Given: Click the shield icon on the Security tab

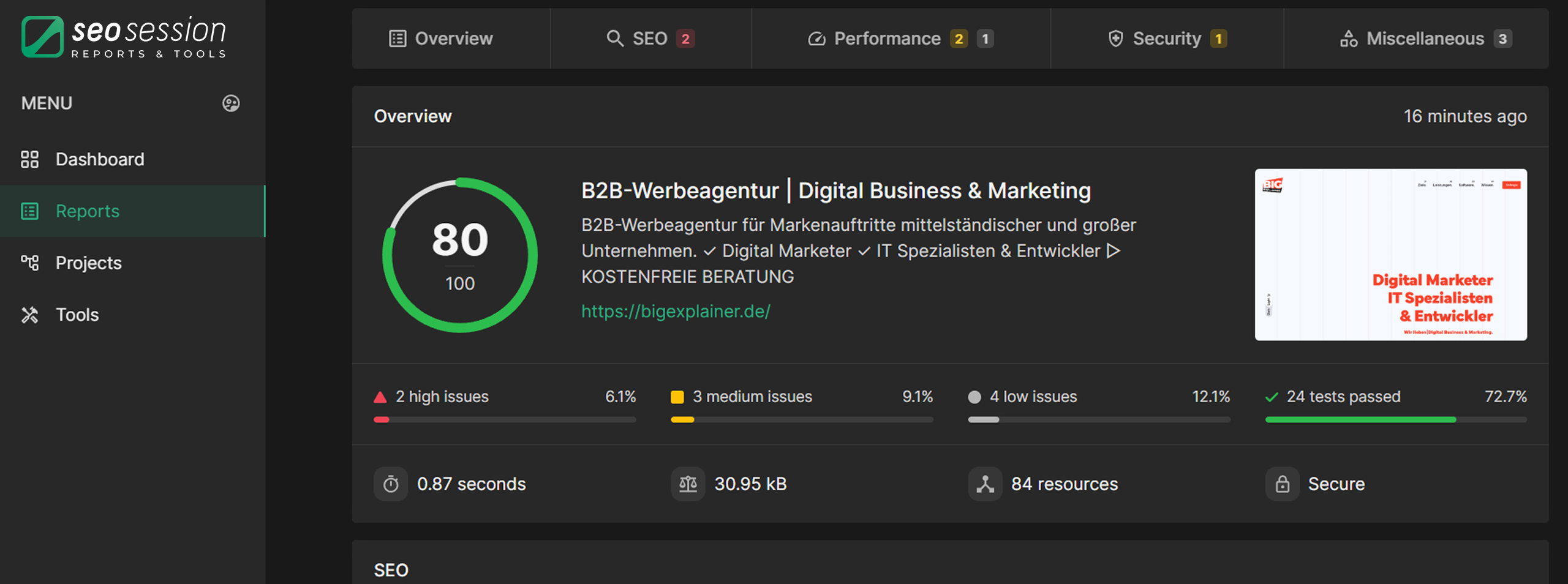Looking at the screenshot, I should [x=1115, y=38].
